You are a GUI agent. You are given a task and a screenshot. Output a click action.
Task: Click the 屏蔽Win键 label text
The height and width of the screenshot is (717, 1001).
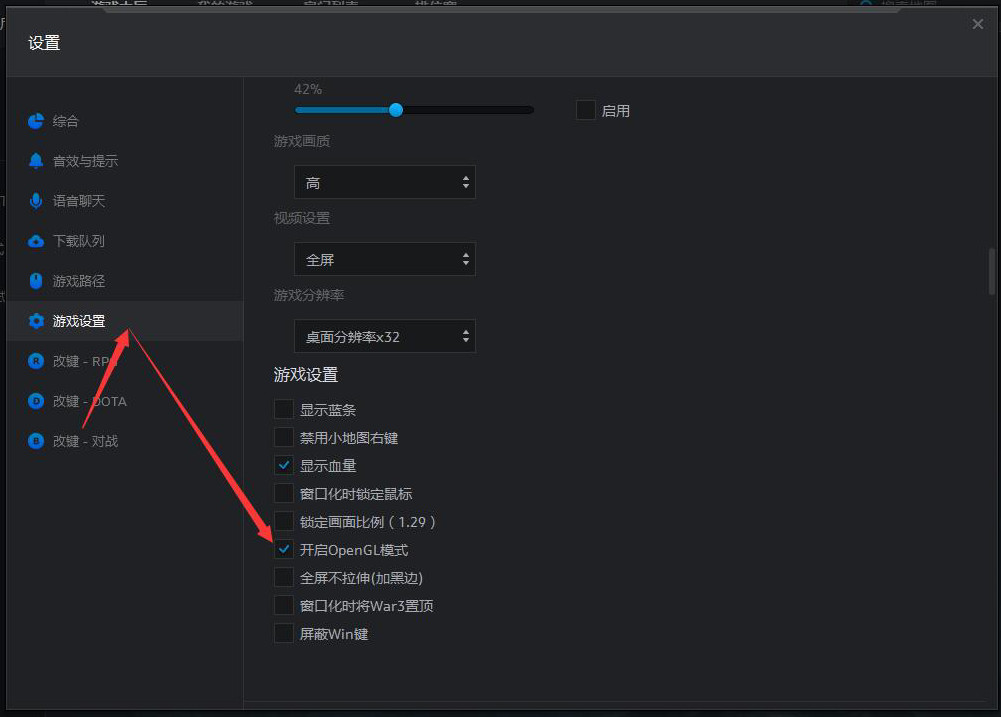click(x=334, y=634)
